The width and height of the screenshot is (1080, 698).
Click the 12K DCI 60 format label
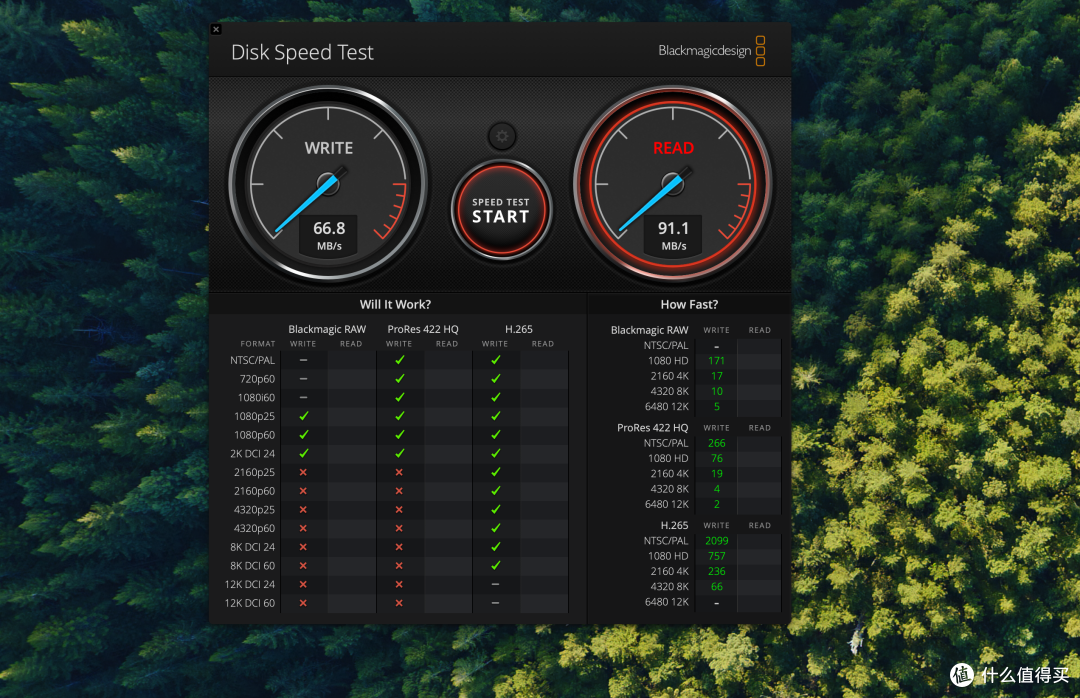pyautogui.click(x=249, y=603)
